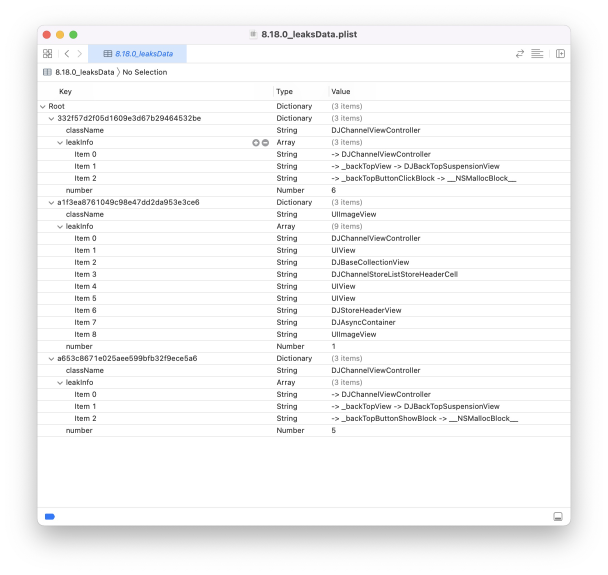Click the window title 8.18.0_leaksData.plist
Screen dimensions: 608x575
pos(309,34)
